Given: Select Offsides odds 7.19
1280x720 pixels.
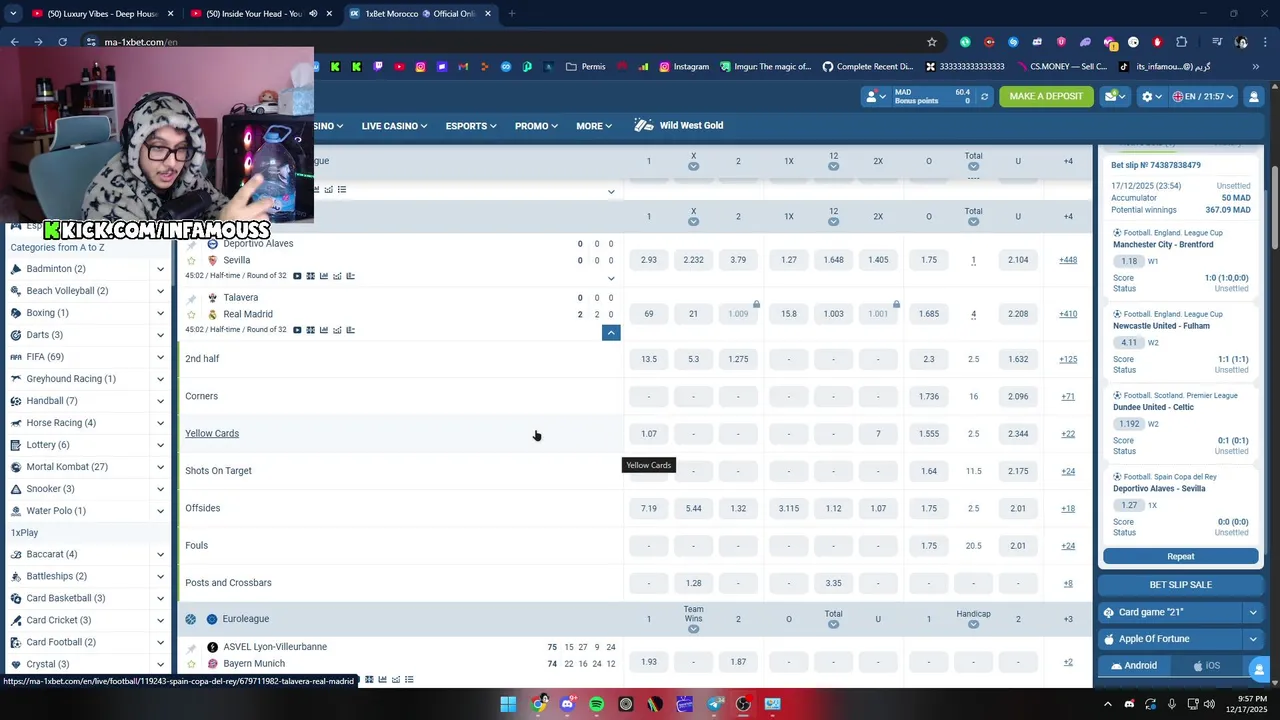Looking at the screenshot, I should (x=649, y=508).
